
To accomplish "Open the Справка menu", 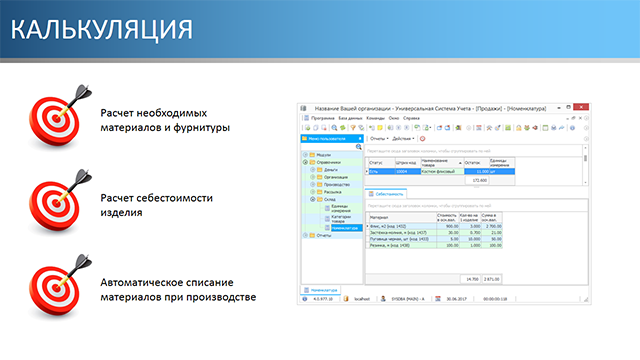I will (x=411, y=118).
